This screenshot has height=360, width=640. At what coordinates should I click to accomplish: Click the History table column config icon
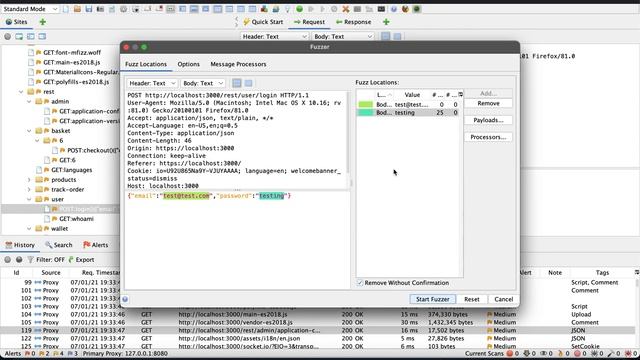637,272
